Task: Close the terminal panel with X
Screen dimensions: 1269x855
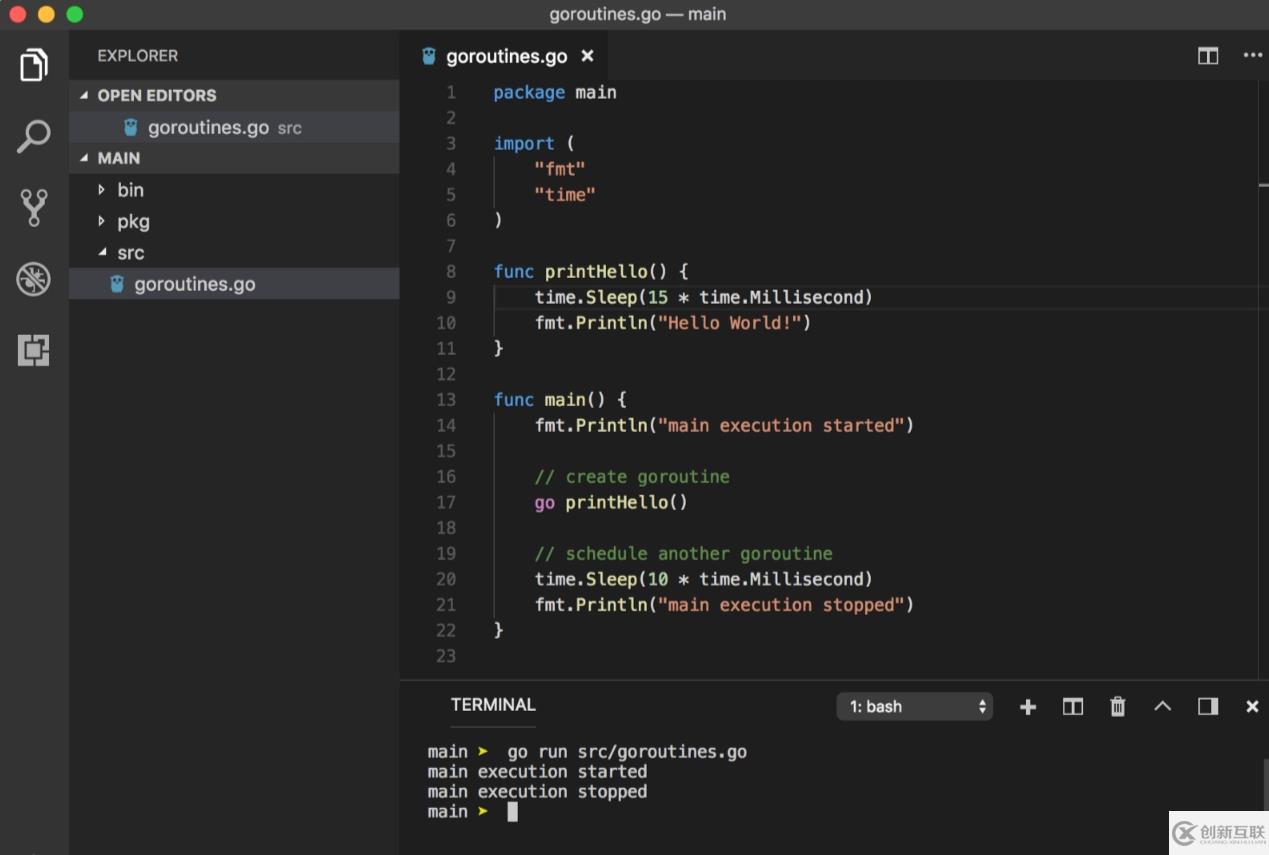Action: [x=1252, y=707]
